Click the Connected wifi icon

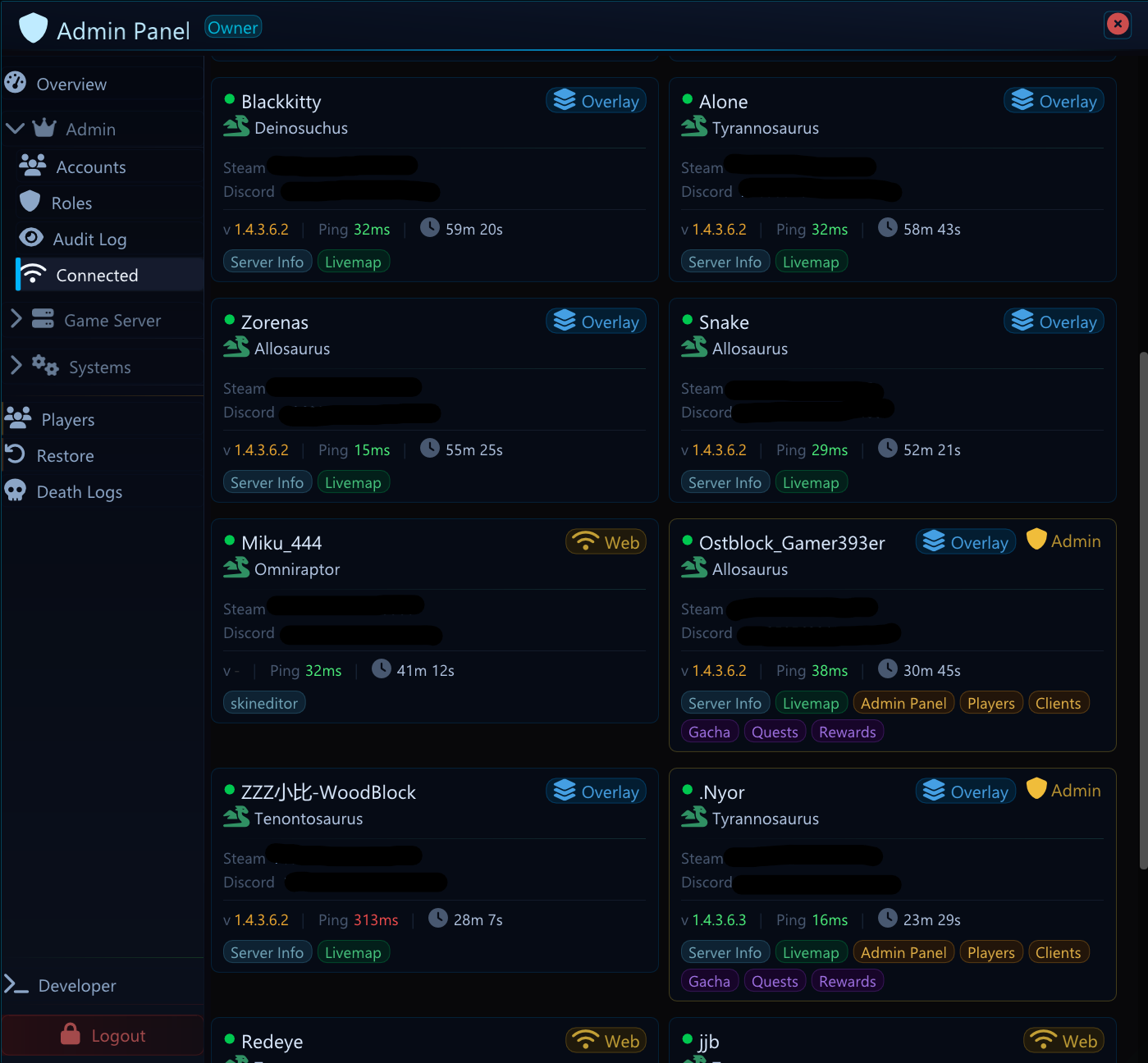pyautogui.click(x=33, y=273)
